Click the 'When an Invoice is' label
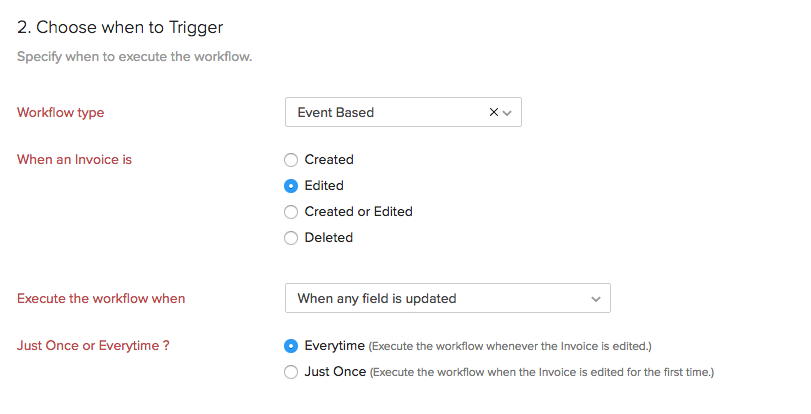Screen dimensions: 811x414 [74, 160]
